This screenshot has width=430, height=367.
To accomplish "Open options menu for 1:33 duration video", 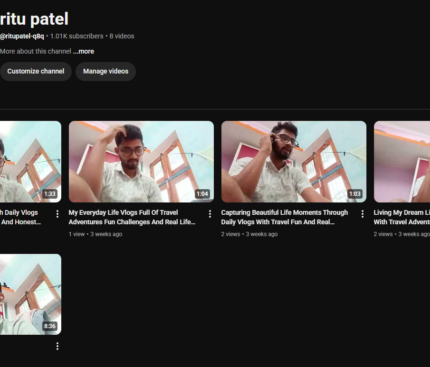I will 57,214.
